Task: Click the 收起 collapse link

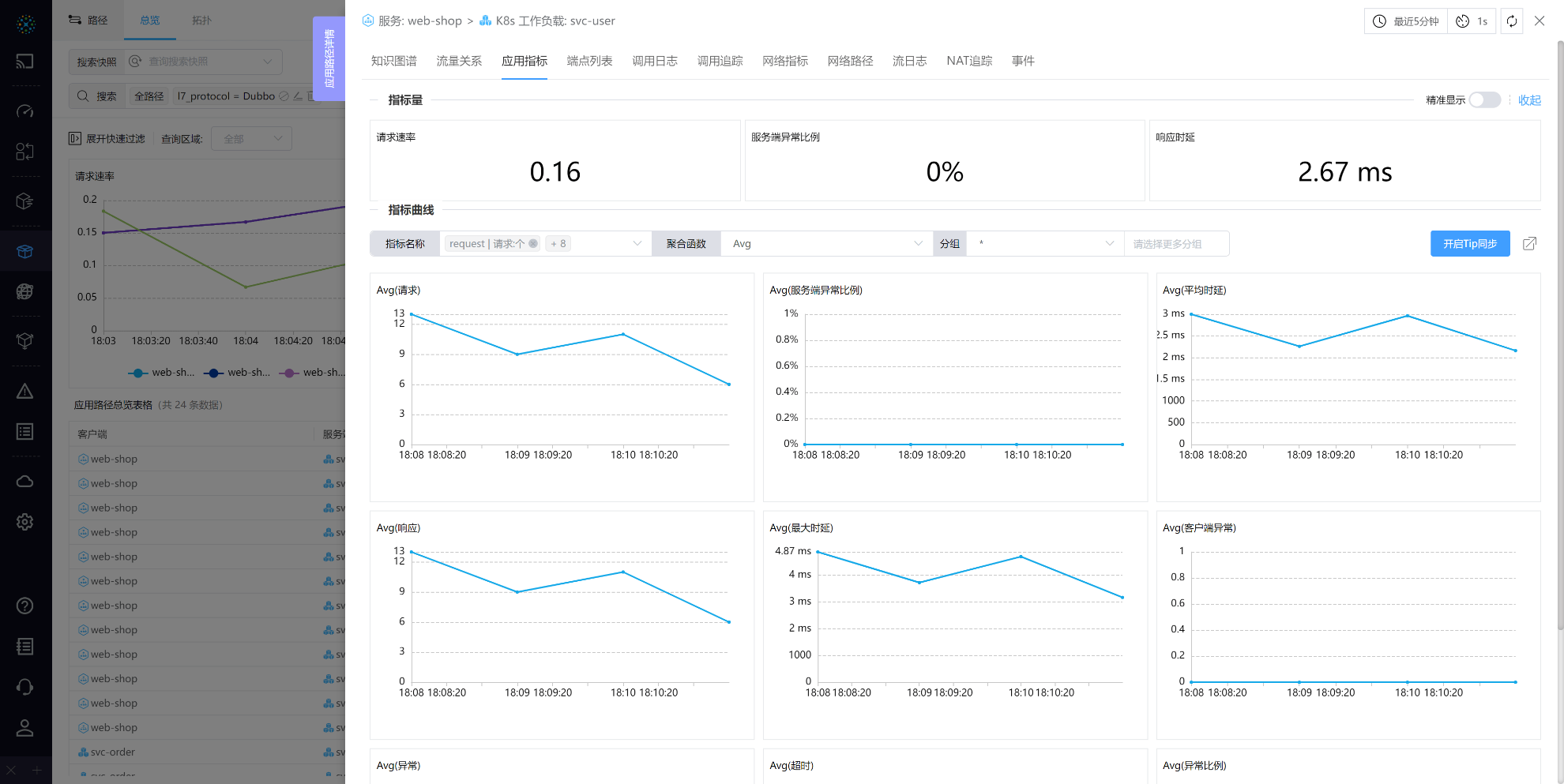Action: (1529, 100)
